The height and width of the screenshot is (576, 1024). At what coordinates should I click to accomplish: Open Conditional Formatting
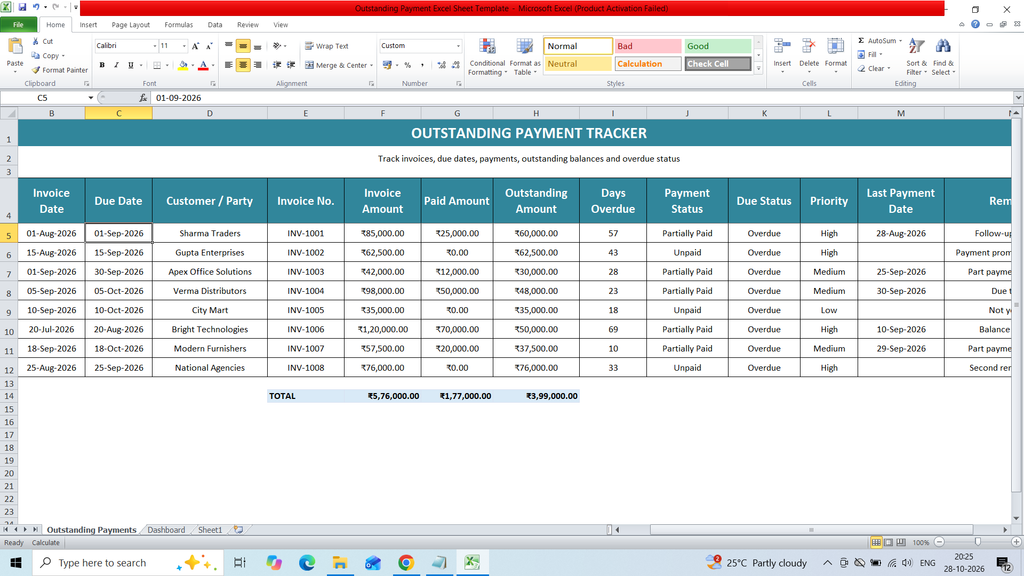(487, 57)
